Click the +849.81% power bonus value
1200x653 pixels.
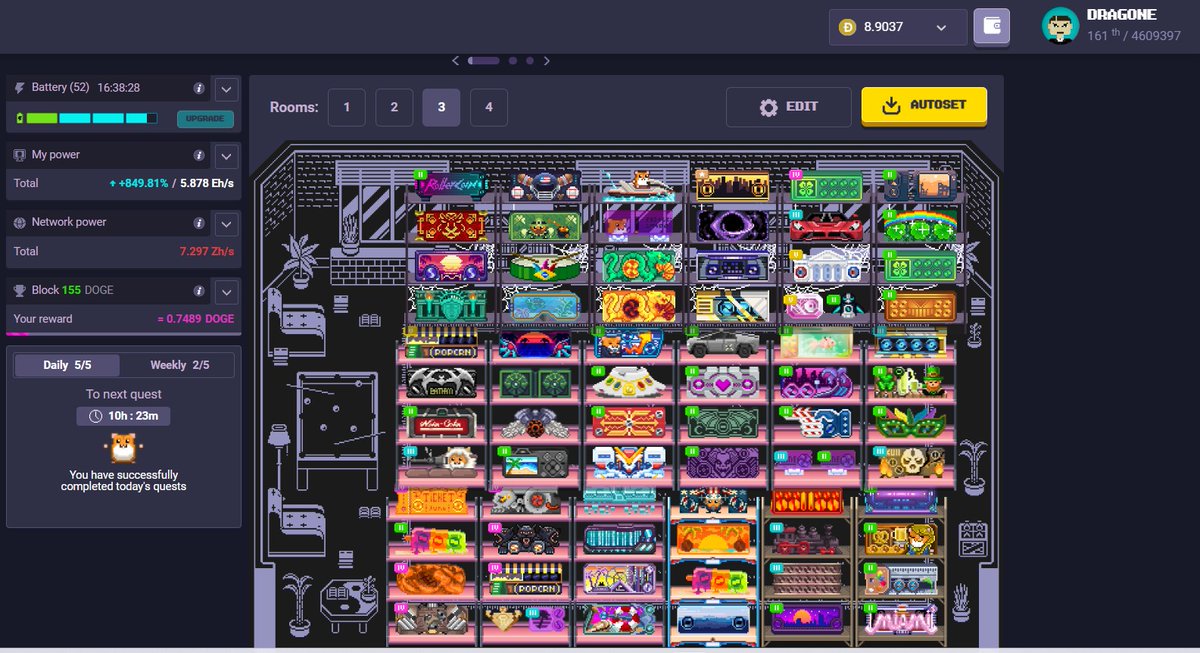(138, 184)
